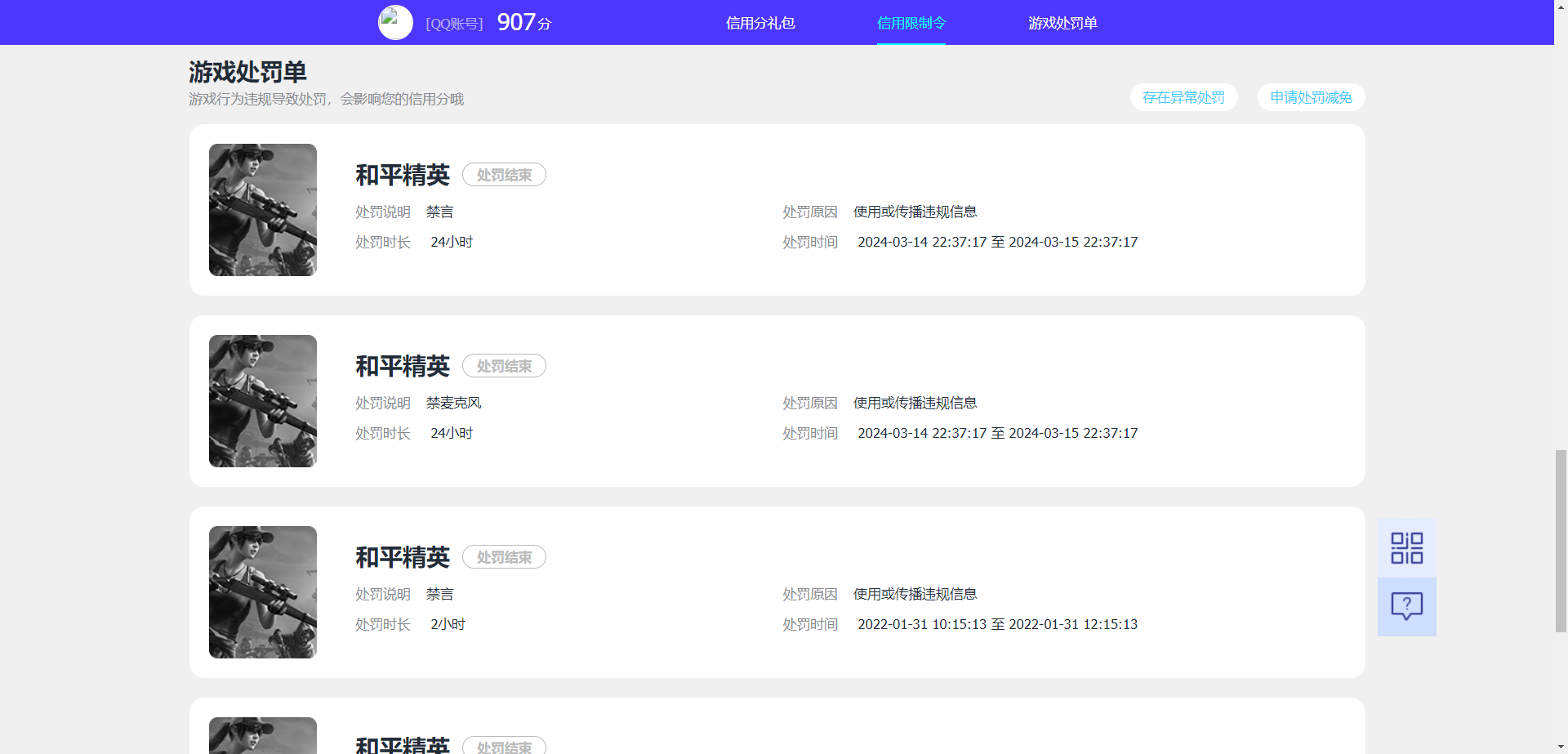Switch to 游戏处罚单 tab

[1062, 23]
